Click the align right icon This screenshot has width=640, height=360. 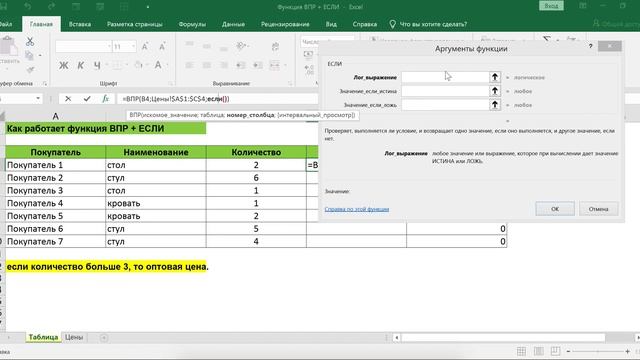(x=224, y=65)
